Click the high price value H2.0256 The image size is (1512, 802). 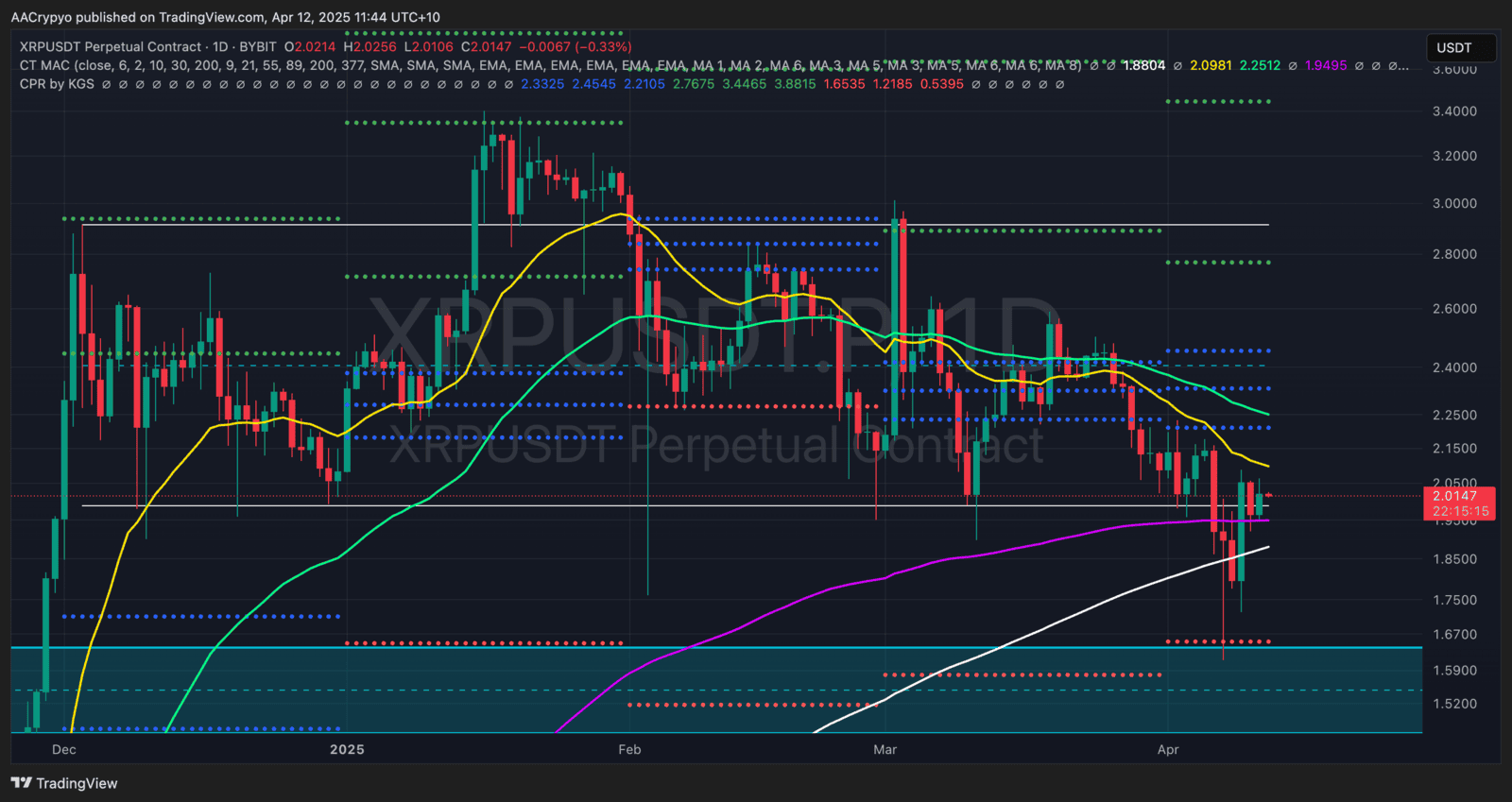pyautogui.click(x=370, y=46)
